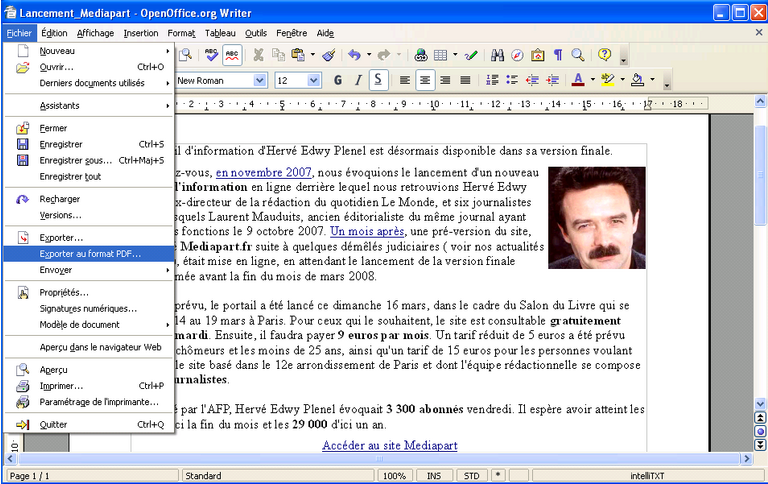Image resolution: width=768 pixels, height=484 pixels.
Task: Align text left
Action: pos(405,80)
